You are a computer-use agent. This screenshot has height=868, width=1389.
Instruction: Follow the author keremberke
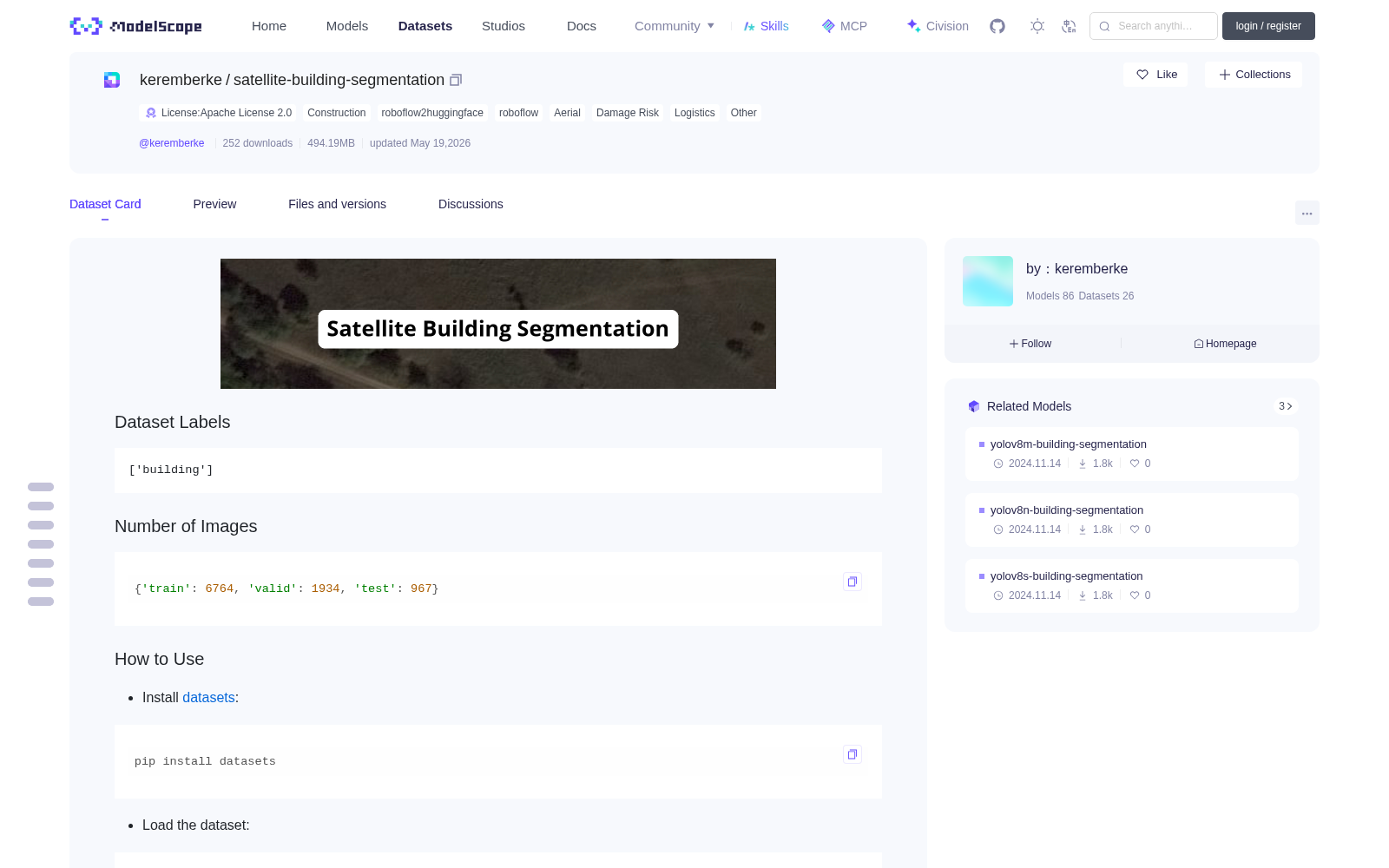[1030, 344]
